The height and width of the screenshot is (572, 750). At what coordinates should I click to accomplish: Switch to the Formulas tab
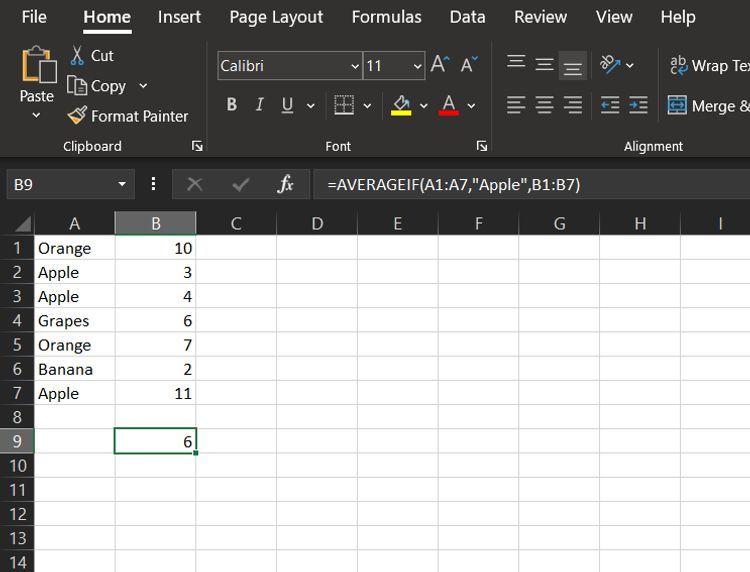[386, 17]
